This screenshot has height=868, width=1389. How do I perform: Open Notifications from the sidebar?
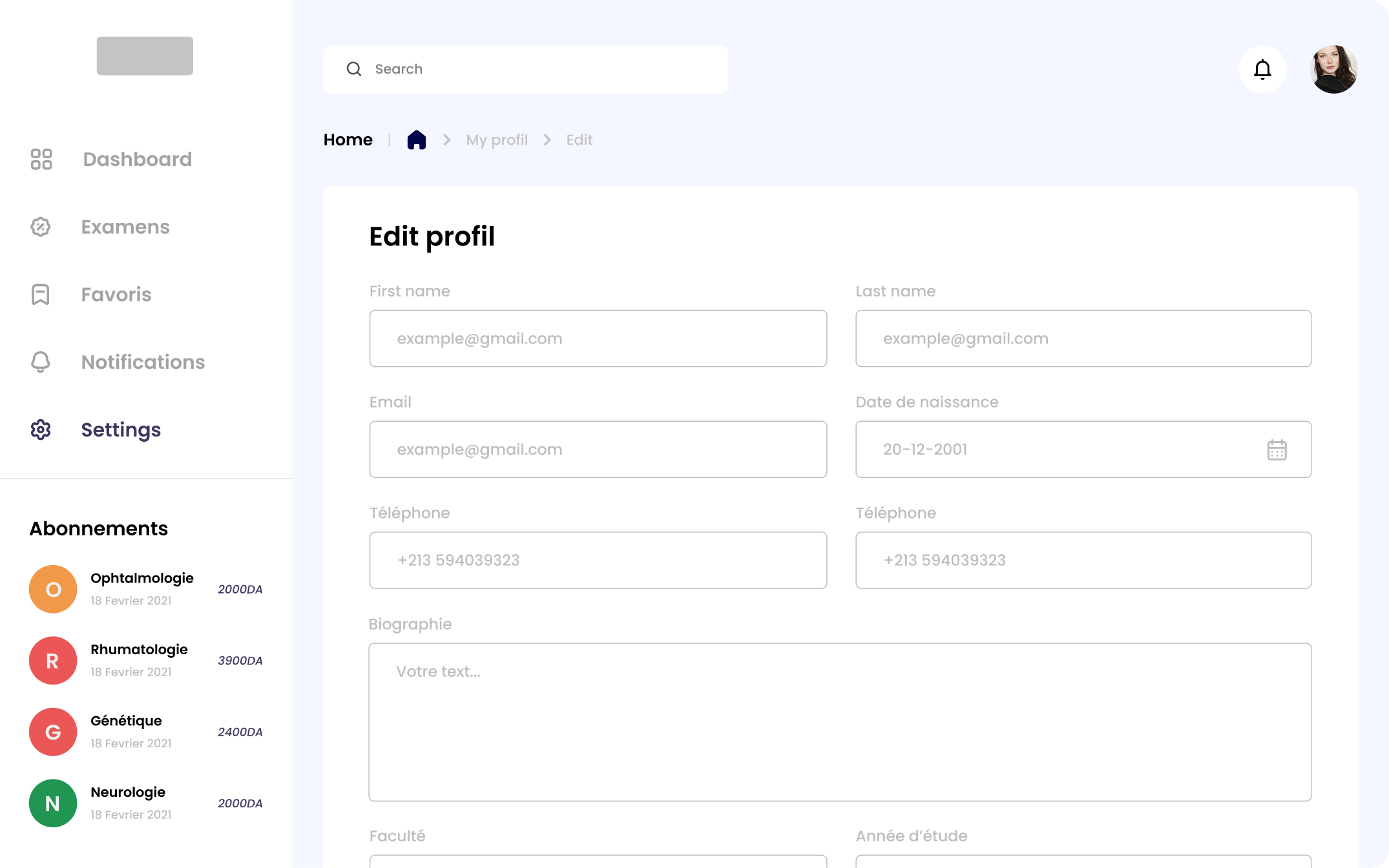click(143, 362)
